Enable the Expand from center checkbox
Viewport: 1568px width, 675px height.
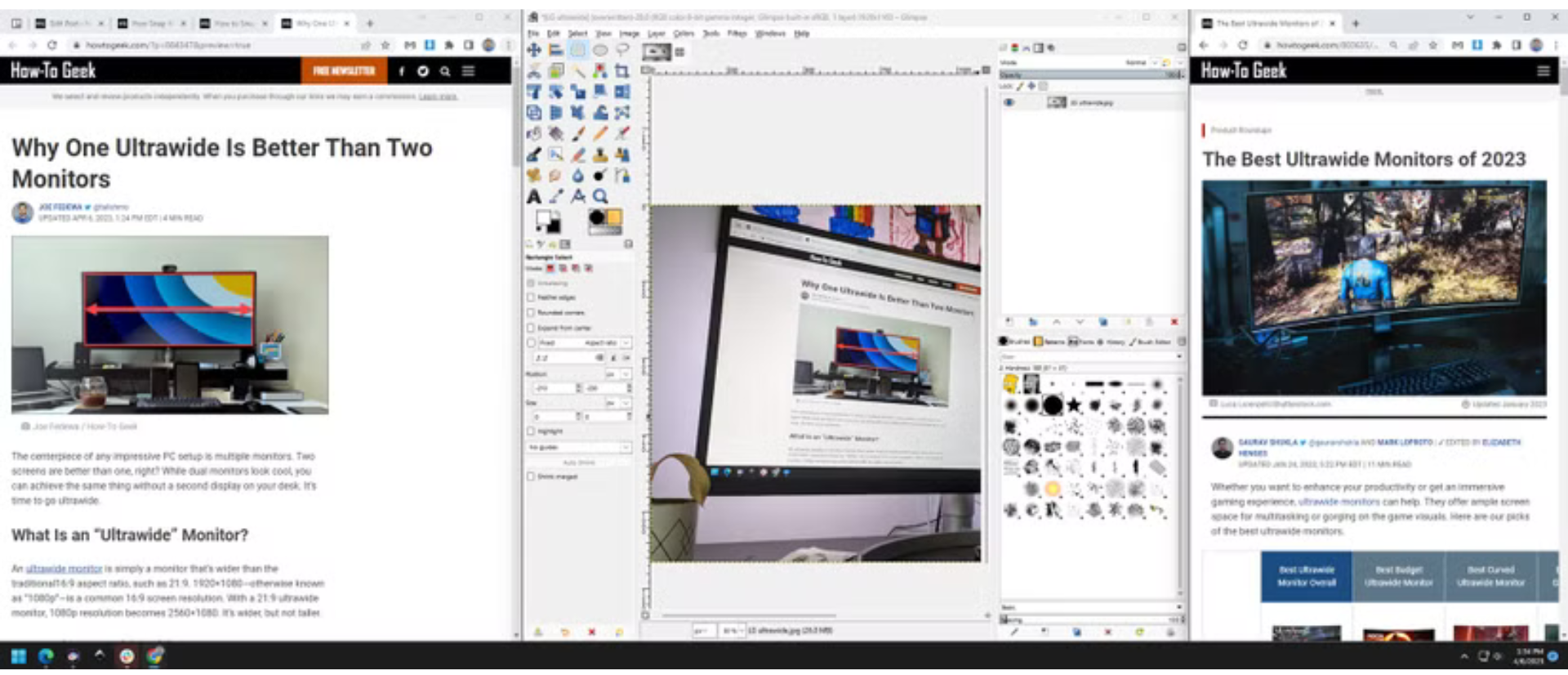531,328
